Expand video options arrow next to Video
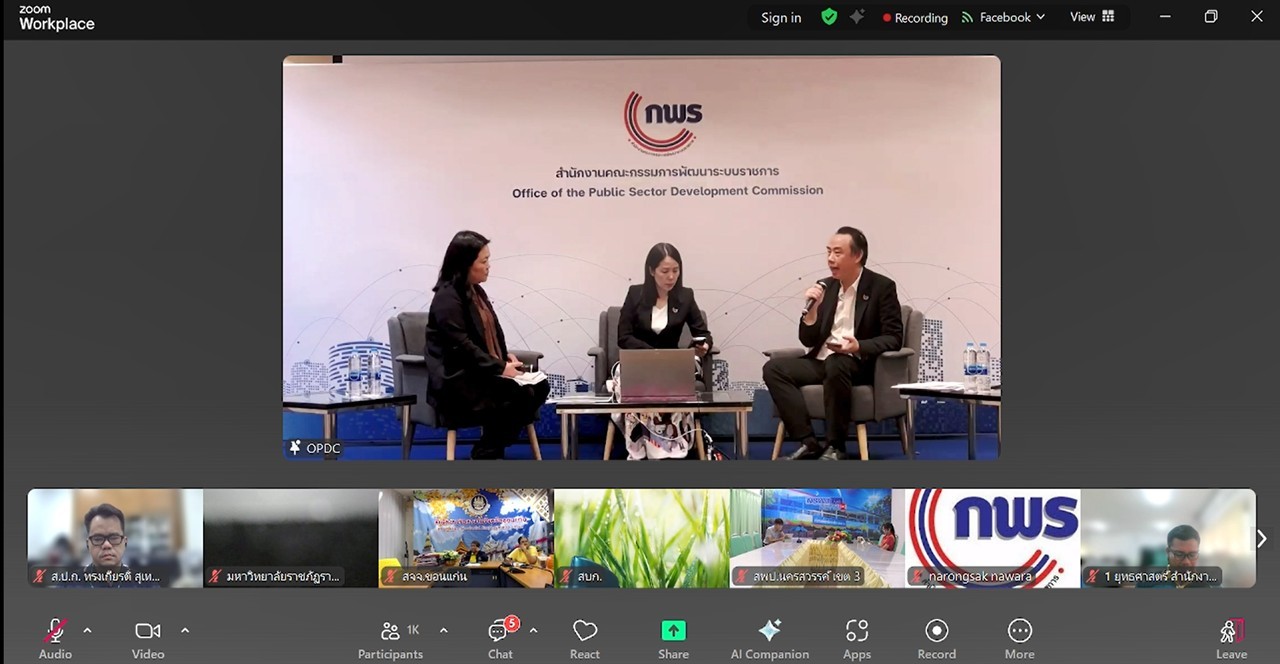The image size is (1280, 664). tap(185, 630)
